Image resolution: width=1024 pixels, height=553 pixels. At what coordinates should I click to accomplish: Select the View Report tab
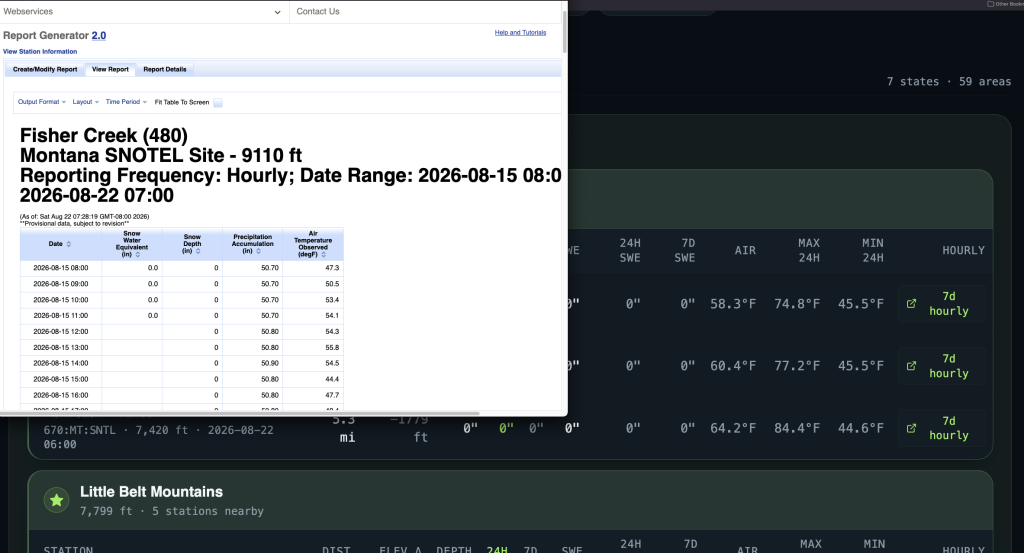[110, 69]
